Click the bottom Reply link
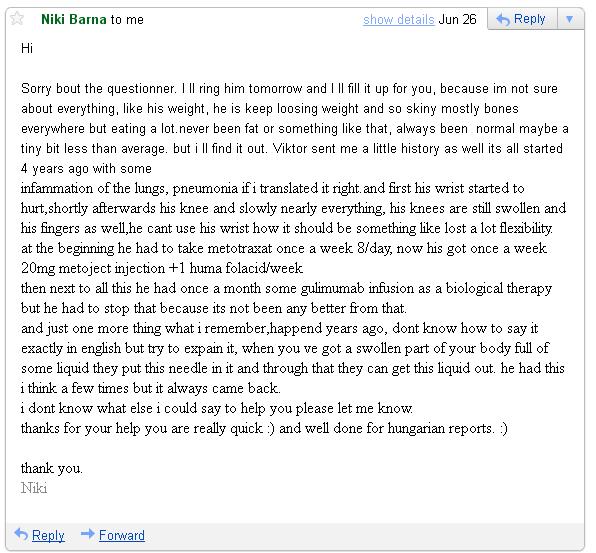The width and height of the screenshot is (596, 553). 48,535
